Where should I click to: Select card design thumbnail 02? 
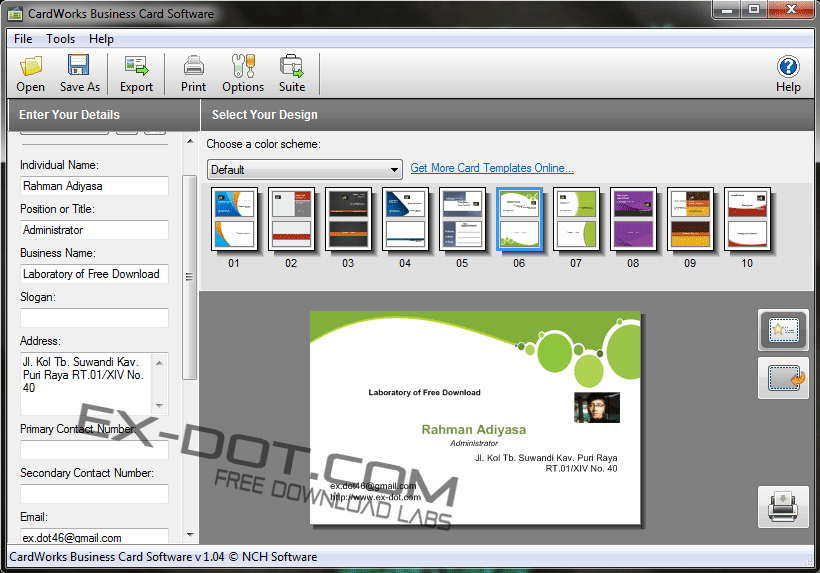pyautogui.click(x=291, y=219)
